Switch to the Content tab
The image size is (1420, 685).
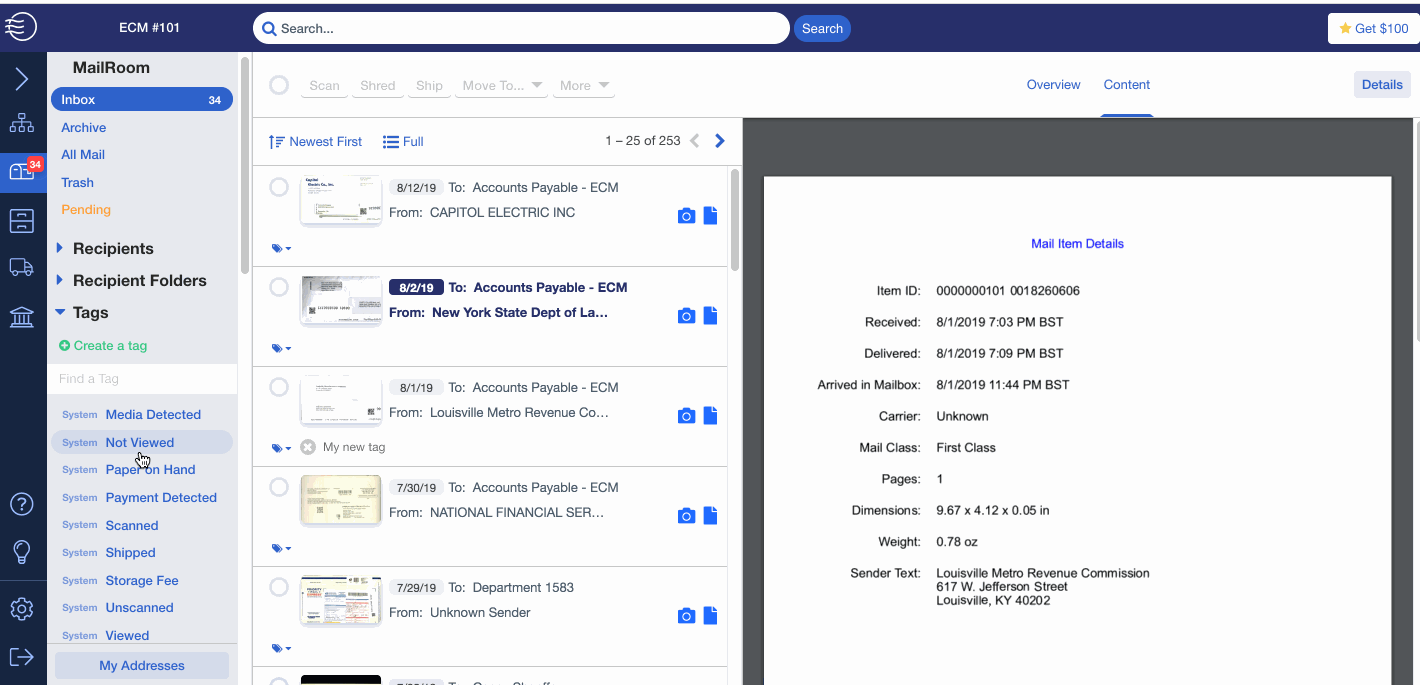pos(1127,85)
